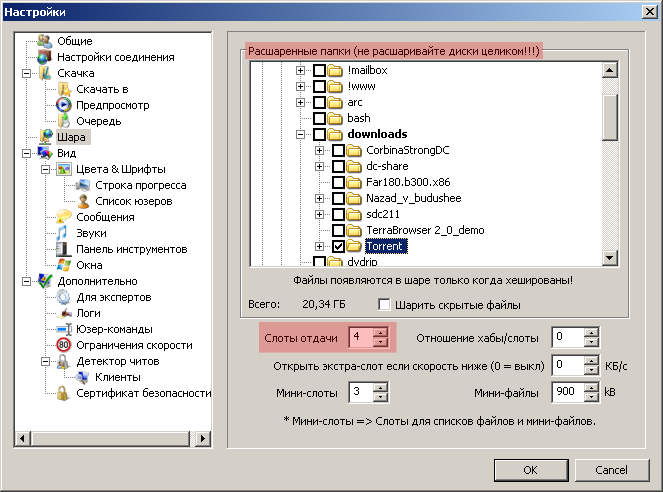663x492 pixels.
Task: Expand the dc-share folder node
Action: tap(319, 166)
